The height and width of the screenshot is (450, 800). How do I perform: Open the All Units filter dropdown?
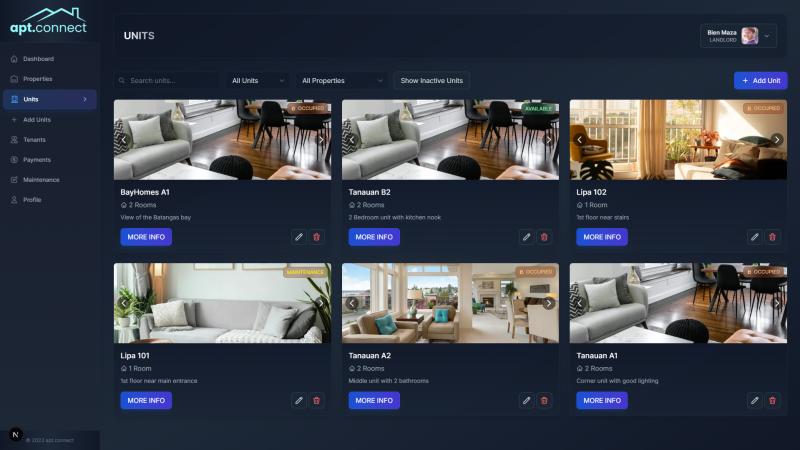[258, 81]
